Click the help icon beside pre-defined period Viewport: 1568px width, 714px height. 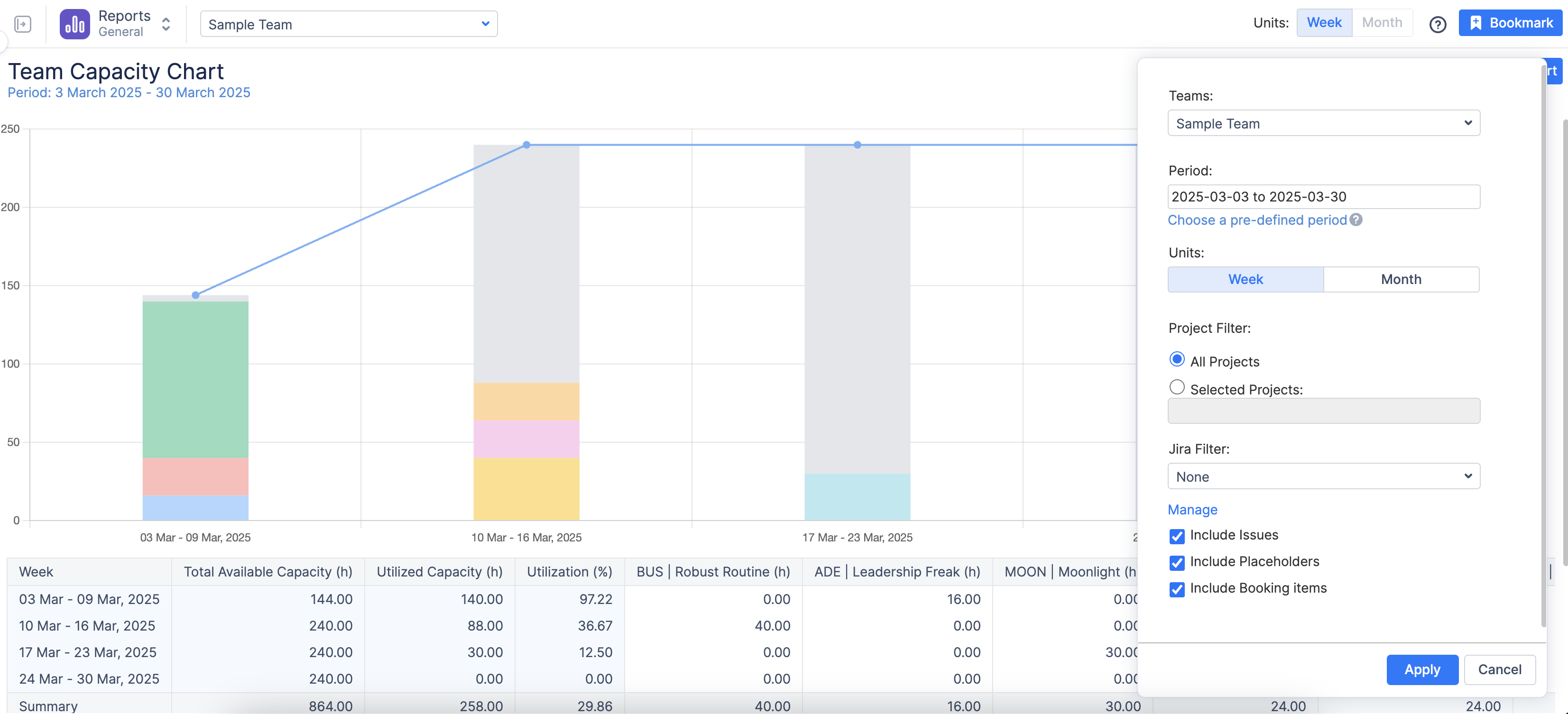click(1356, 220)
